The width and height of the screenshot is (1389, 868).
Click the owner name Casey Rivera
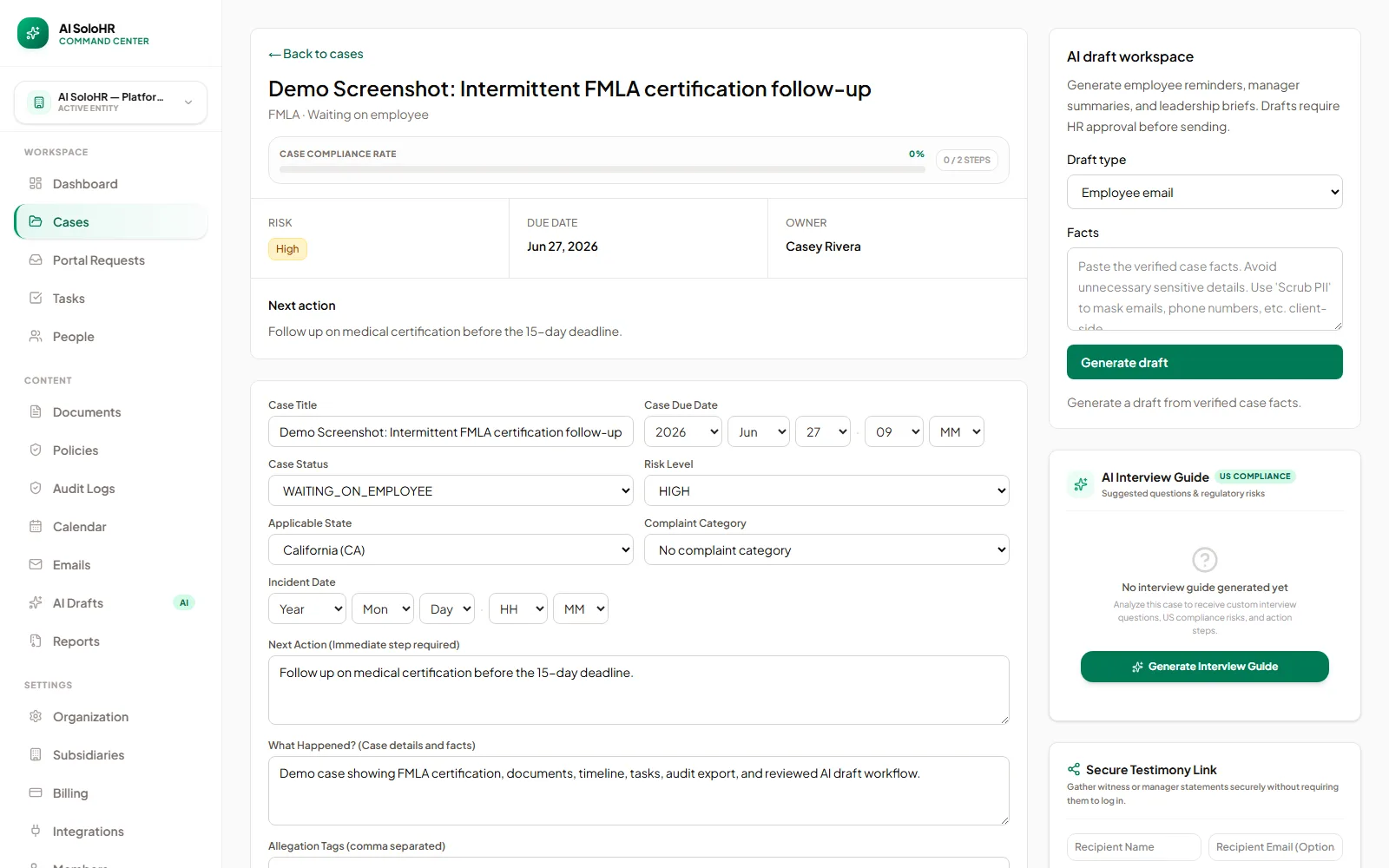[x=823, y=247]
